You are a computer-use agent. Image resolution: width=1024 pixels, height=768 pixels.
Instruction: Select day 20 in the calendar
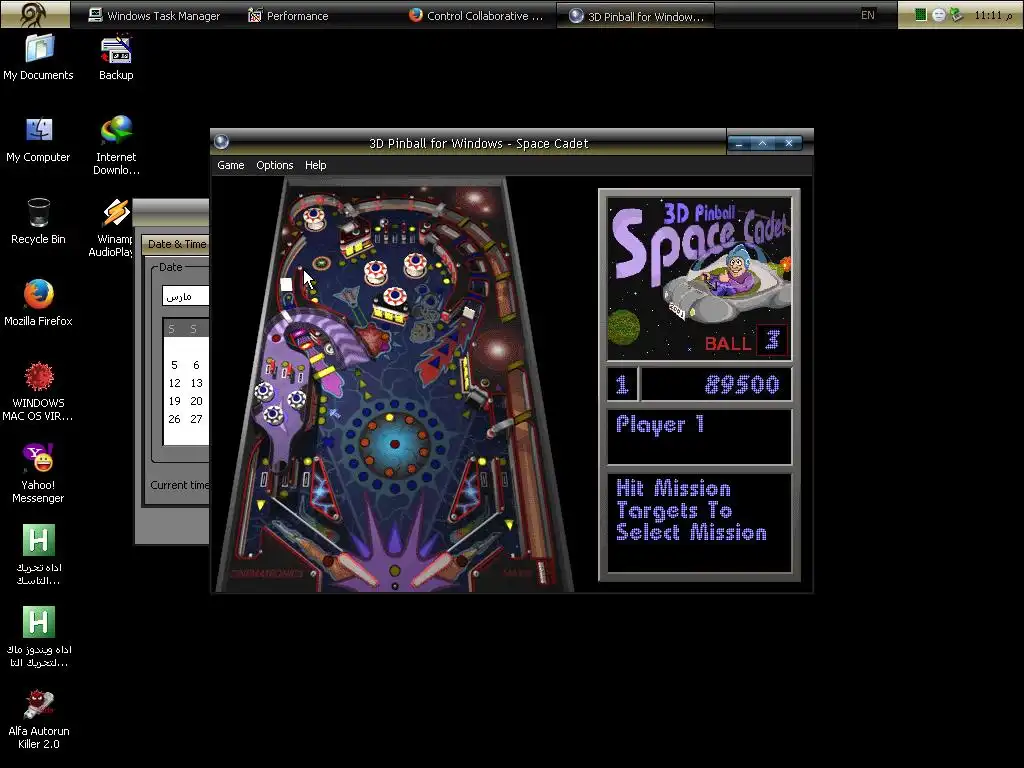tap(196, 401)
